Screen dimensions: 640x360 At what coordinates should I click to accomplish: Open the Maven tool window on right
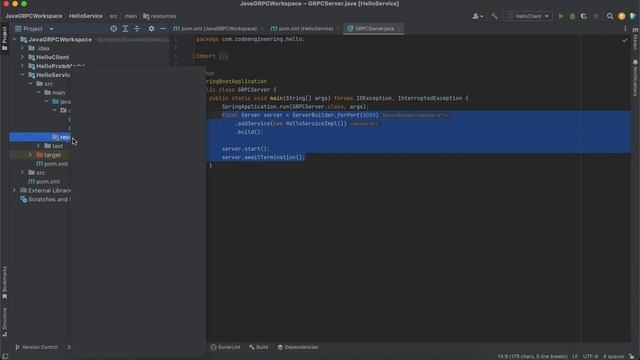click(635, 40)
